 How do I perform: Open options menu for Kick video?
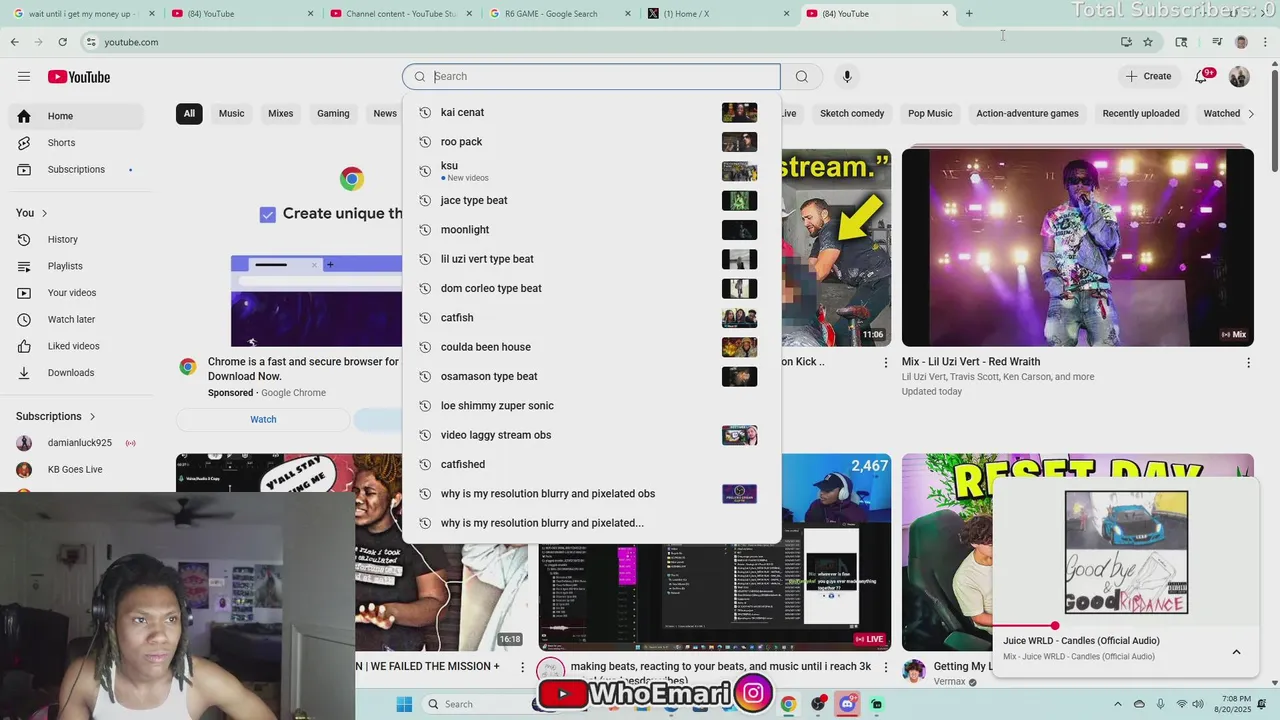pos(885,363)
